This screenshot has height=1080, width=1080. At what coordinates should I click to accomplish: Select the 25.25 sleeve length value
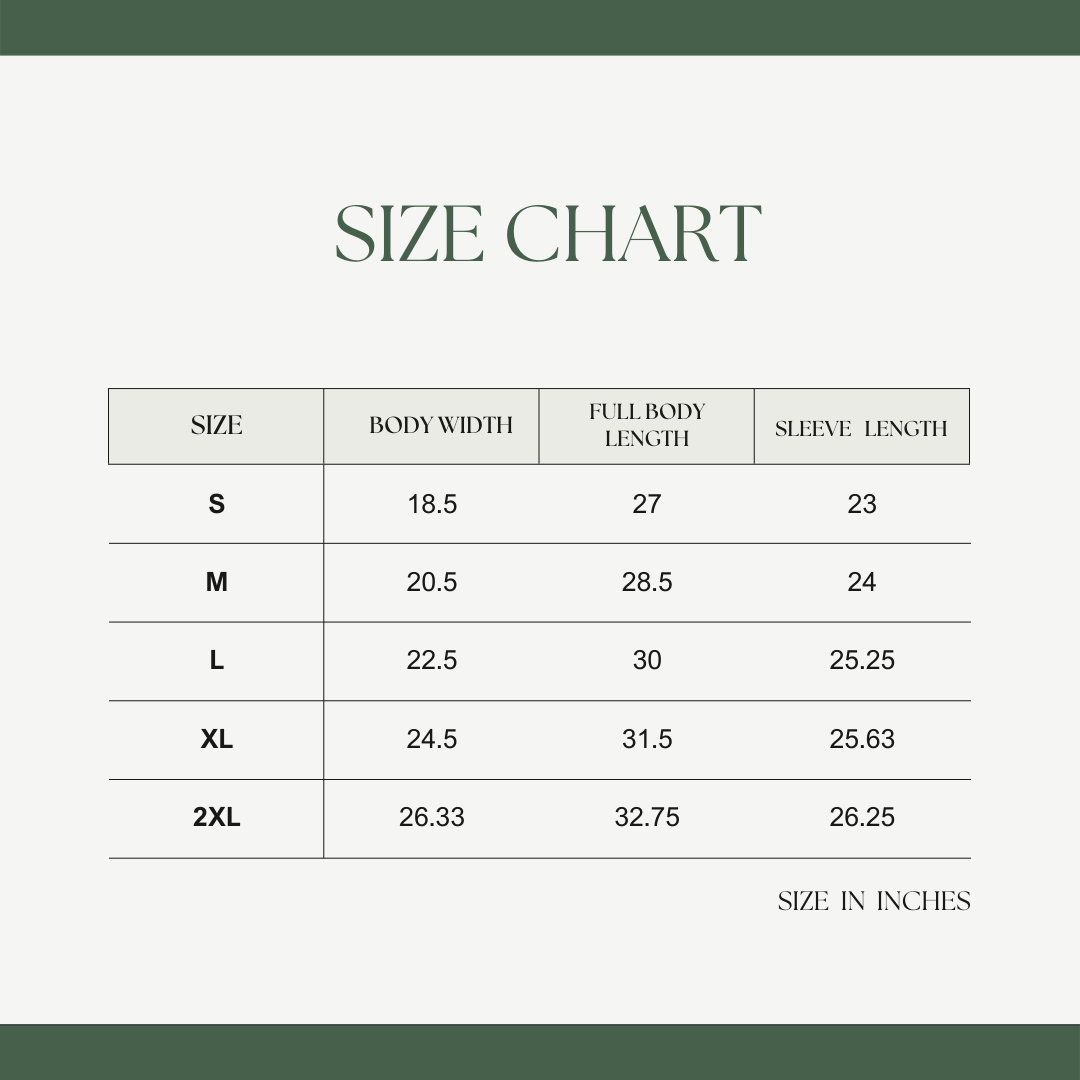click(862, 661)
